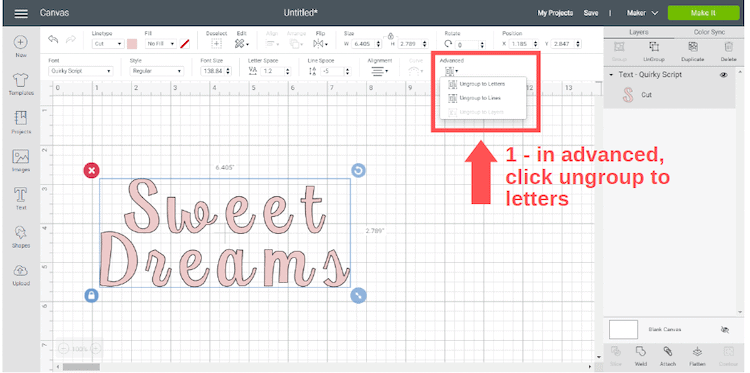The height and width of the screenshot is (373, 750).
Task: Toggle visibility eye for Quirky Script layer
Action: click(724, 75)
